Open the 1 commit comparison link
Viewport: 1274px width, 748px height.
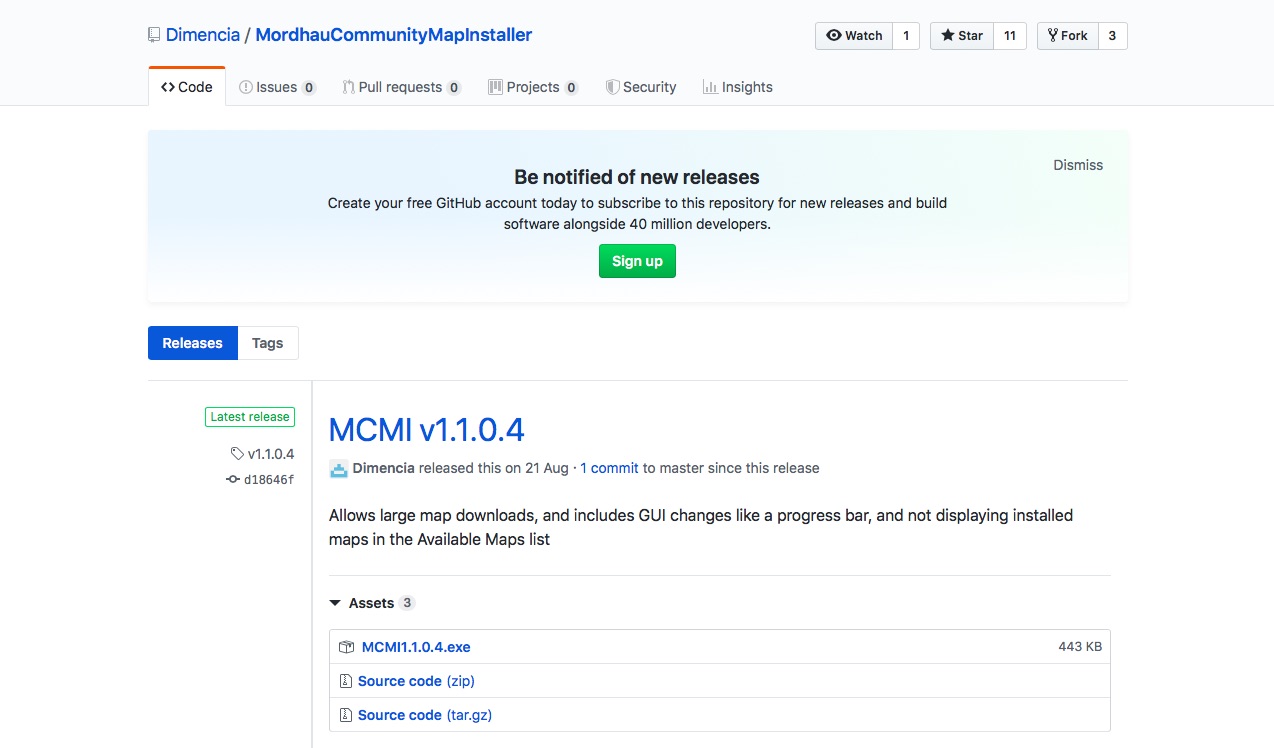609,468
